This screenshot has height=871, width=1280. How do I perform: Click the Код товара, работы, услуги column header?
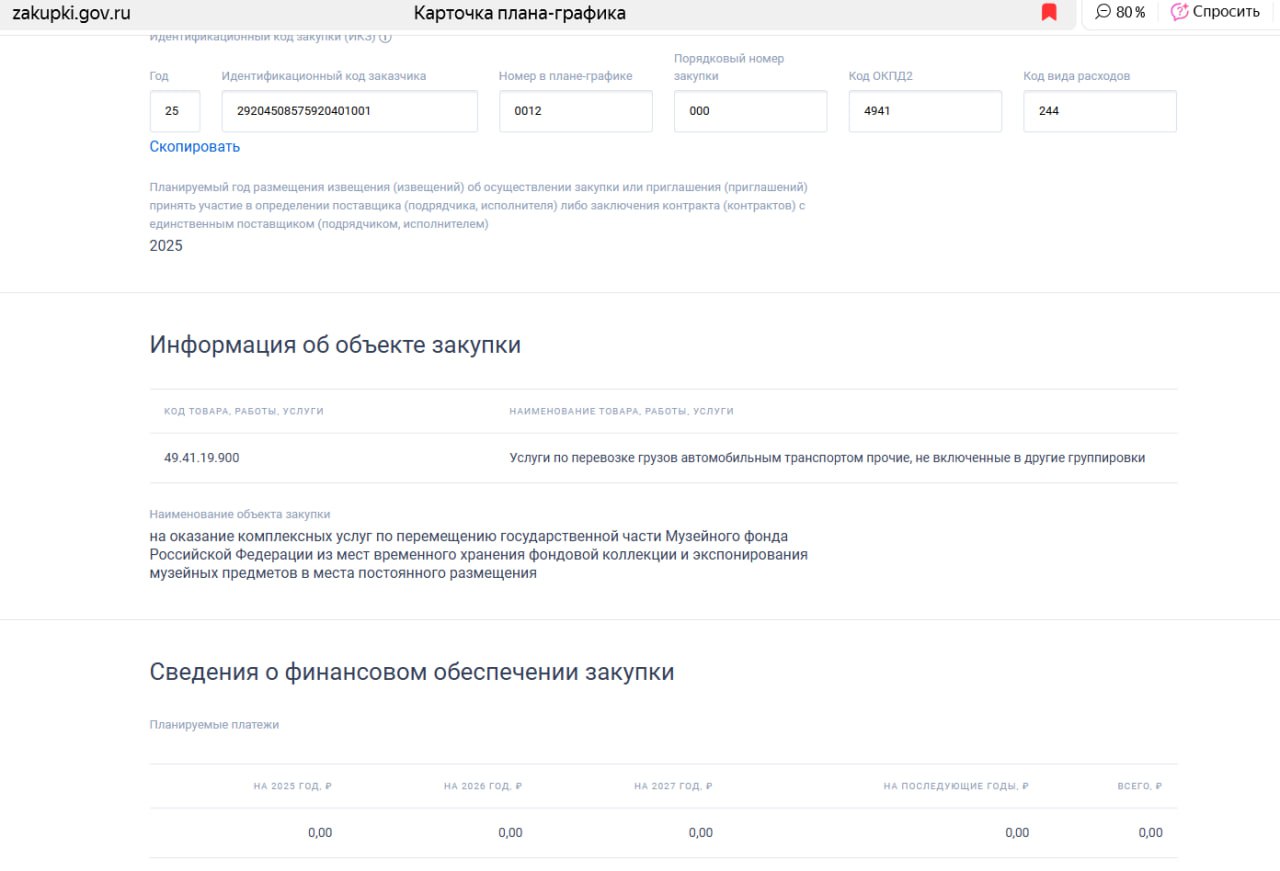pyautogui.click(x=244, y=411)
